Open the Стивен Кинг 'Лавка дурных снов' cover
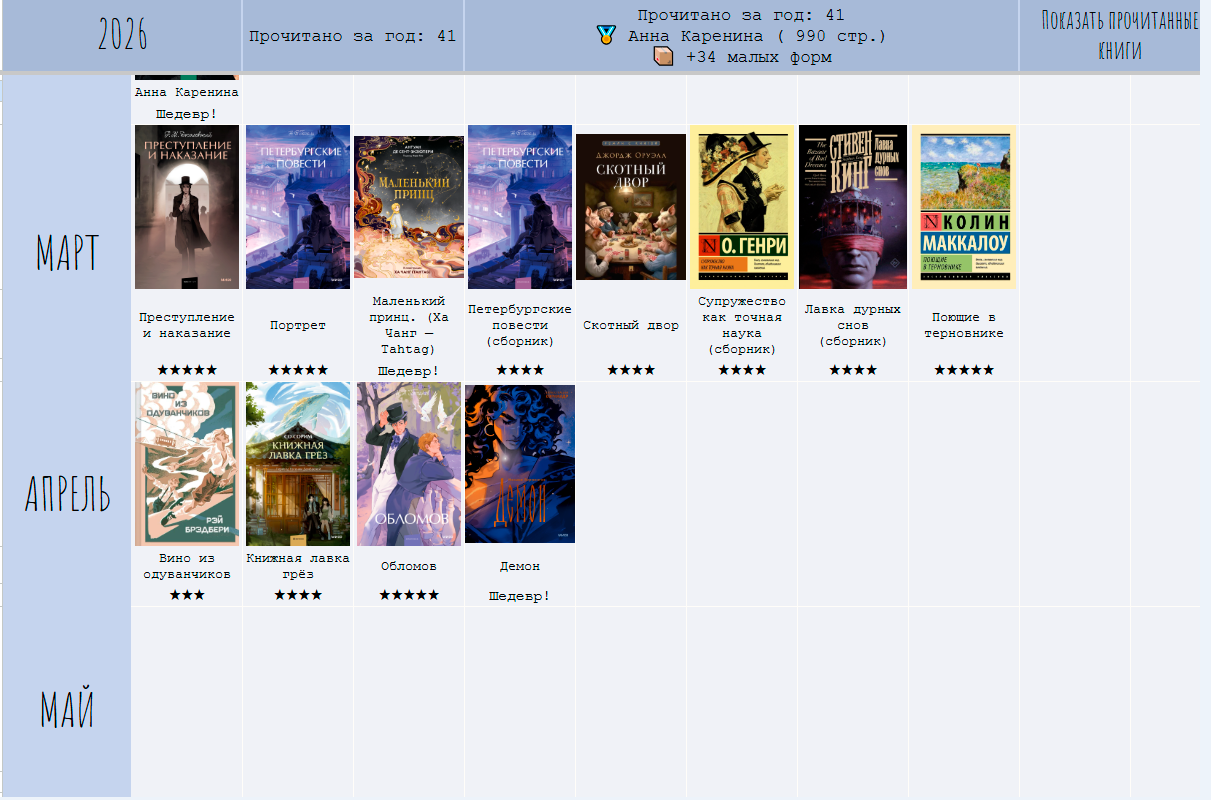Image resolution: width=1211 pixels, height=800 pixels. tap(853, 207)
